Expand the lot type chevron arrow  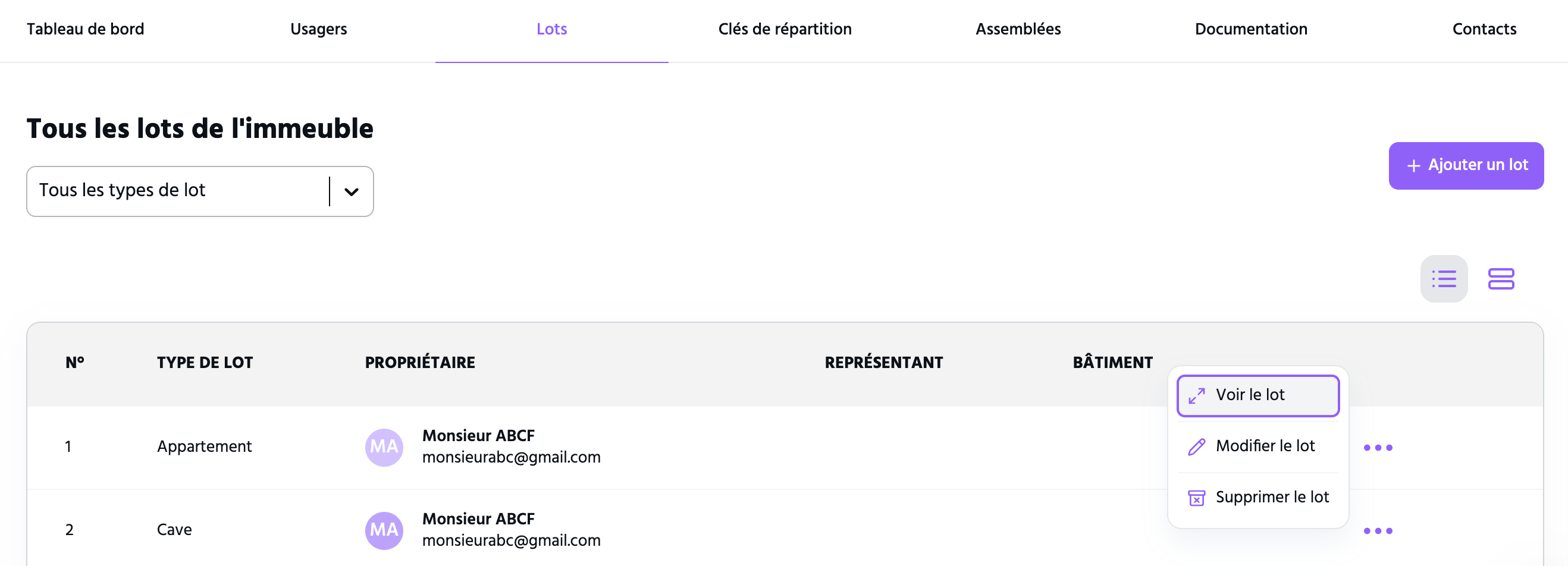[x=351, y=191]
